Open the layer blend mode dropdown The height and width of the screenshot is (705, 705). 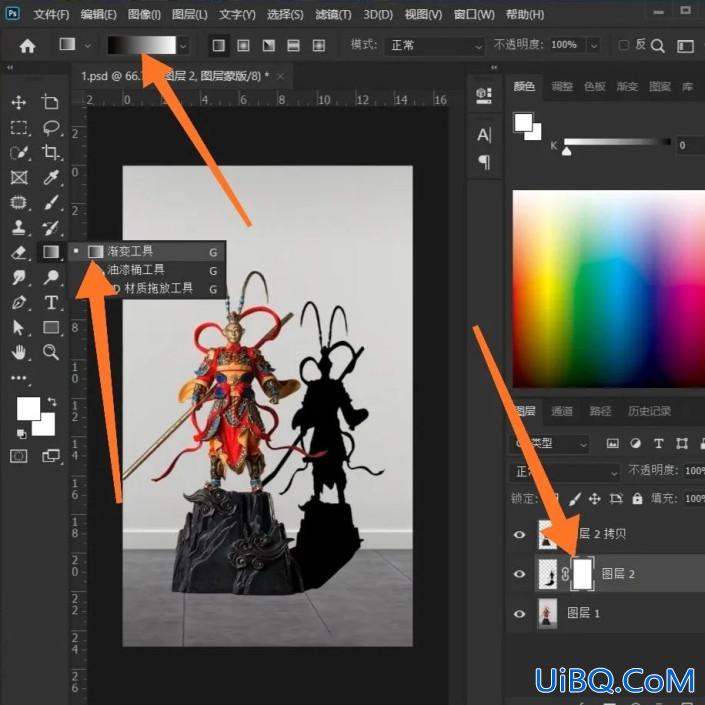(x=565, y=472)
